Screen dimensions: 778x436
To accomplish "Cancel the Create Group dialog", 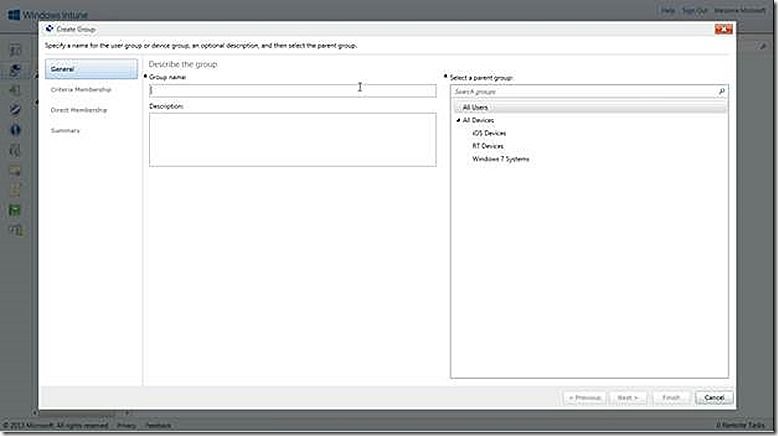I will coord(713,397).
